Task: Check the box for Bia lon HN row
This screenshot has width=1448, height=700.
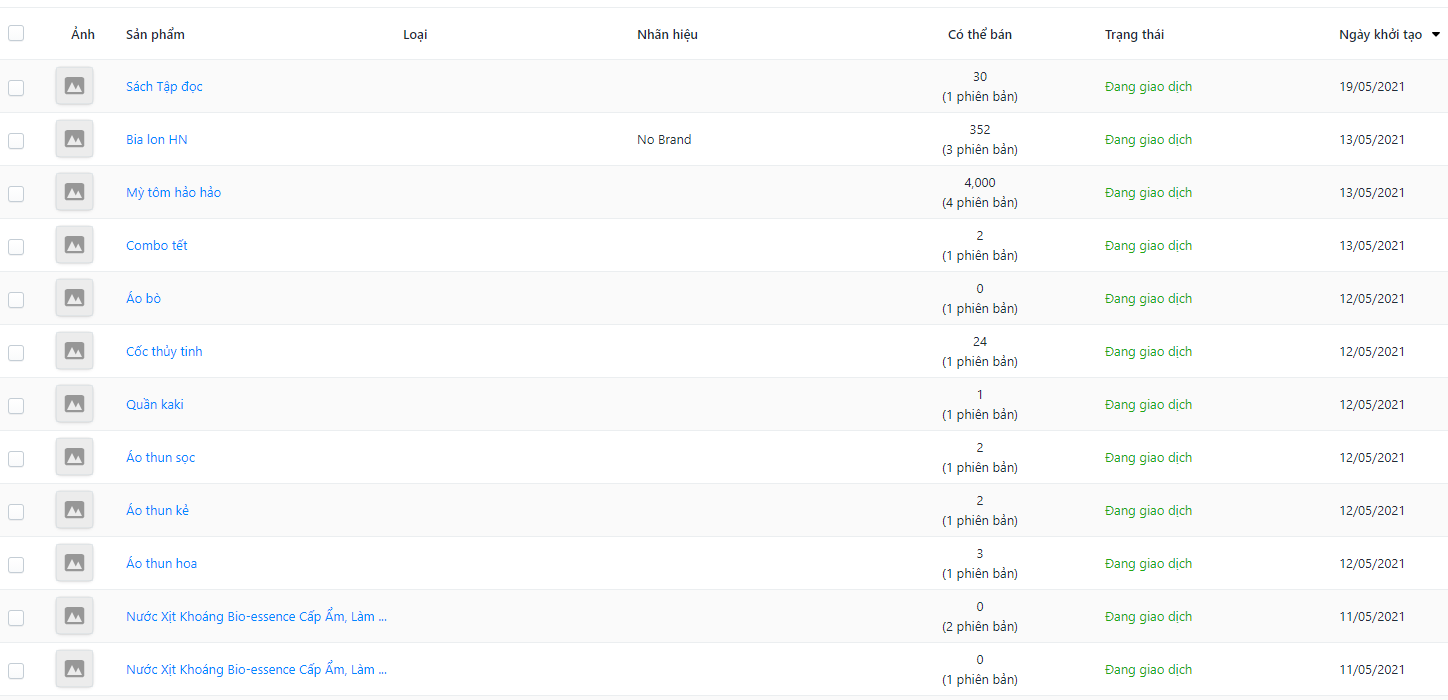Action: [16, 141]
